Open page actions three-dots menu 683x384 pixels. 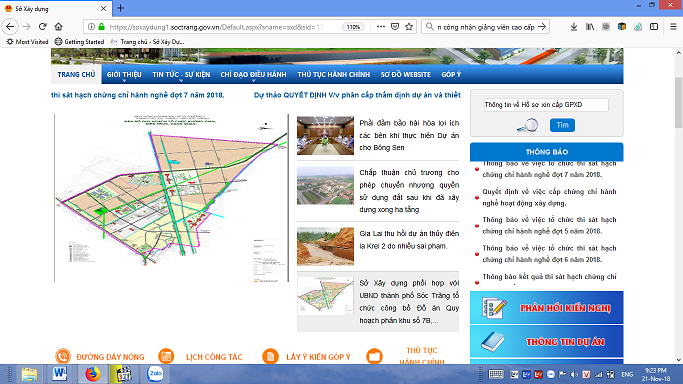[x=381, y=27]
